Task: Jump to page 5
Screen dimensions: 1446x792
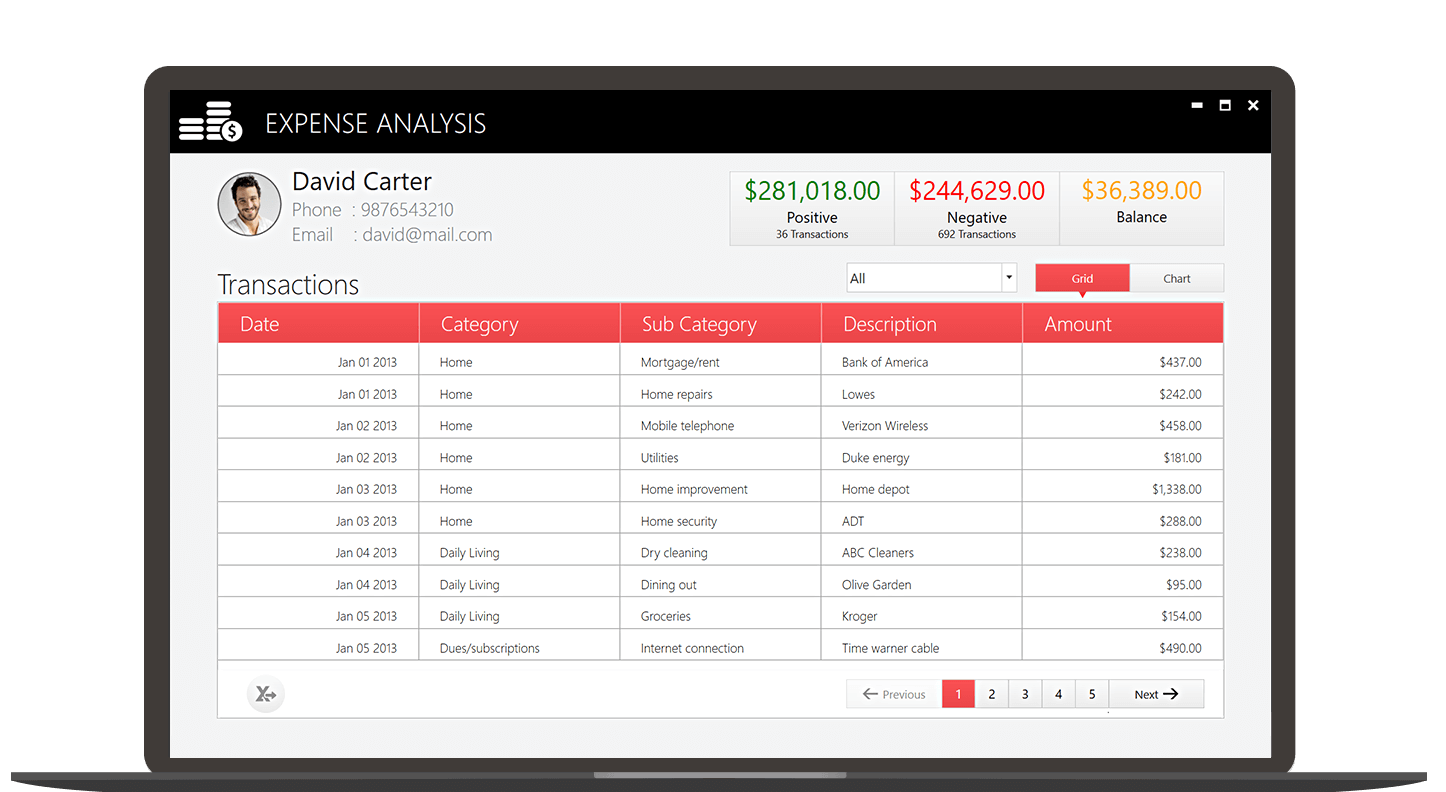Action: pyautogui.click(x=1092, y=694)
